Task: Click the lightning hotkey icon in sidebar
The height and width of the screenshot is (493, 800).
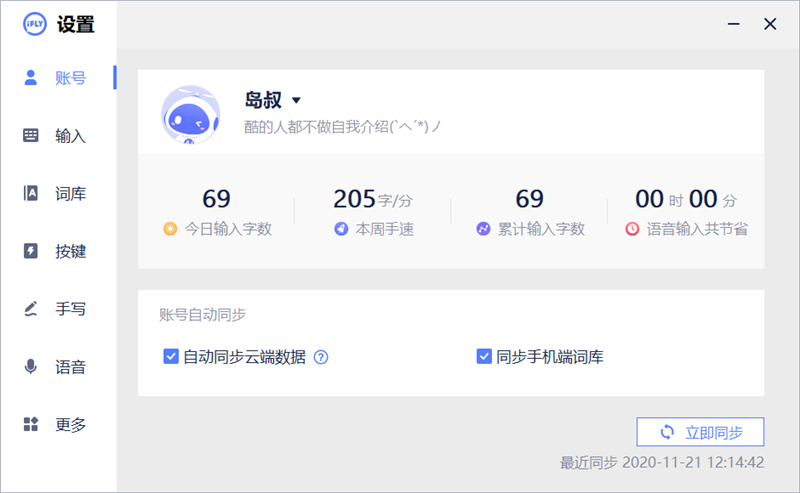Action: point(31,251)
